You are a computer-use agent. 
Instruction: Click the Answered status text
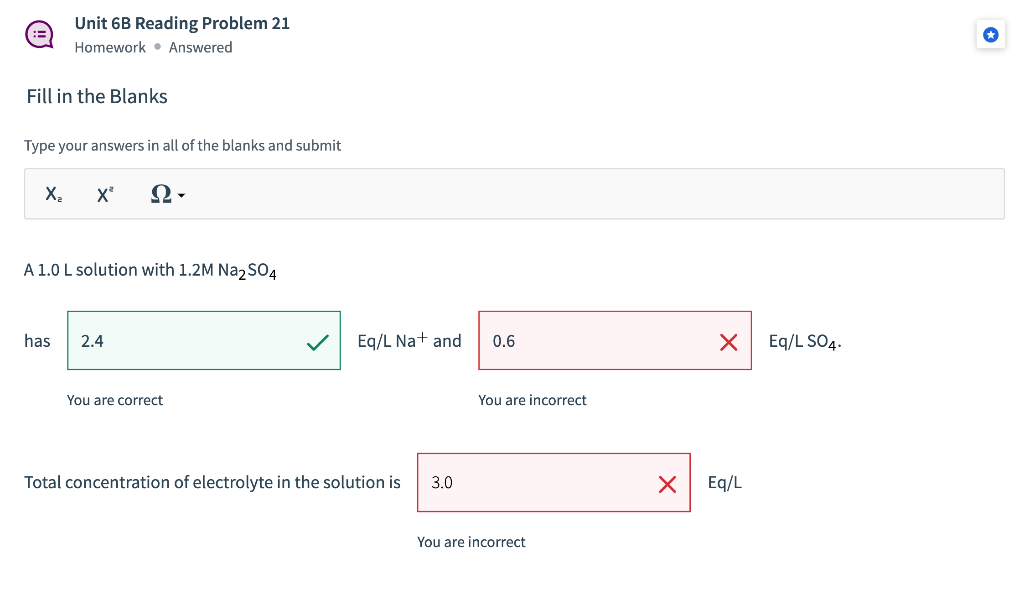200,48
